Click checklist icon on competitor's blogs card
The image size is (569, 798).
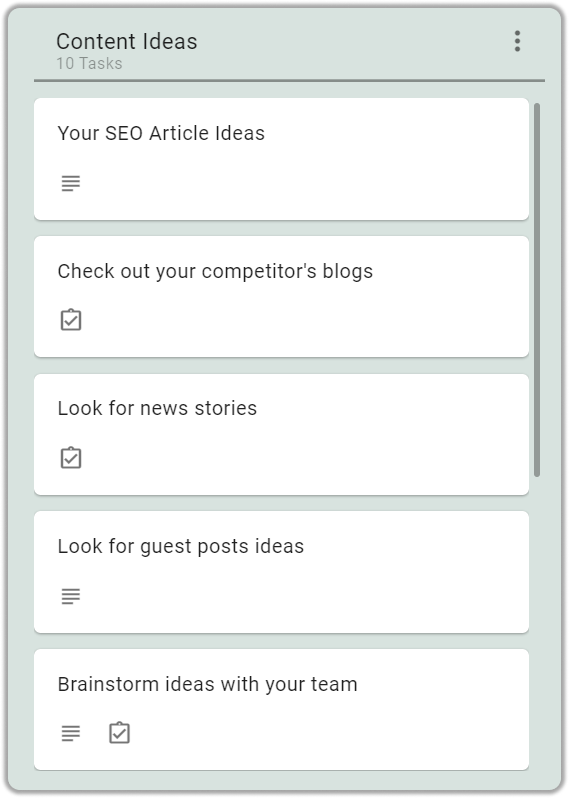tap(71, 320)
